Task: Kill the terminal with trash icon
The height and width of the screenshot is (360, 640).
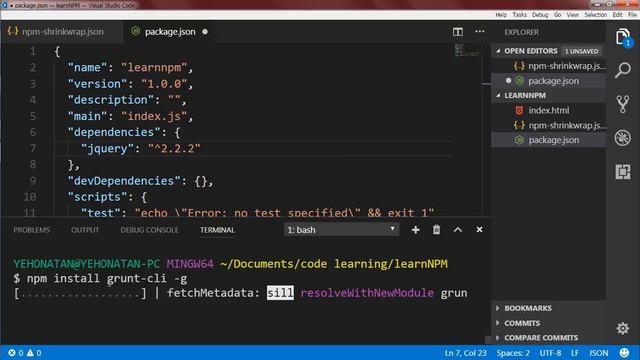Action: coord(436,230)
